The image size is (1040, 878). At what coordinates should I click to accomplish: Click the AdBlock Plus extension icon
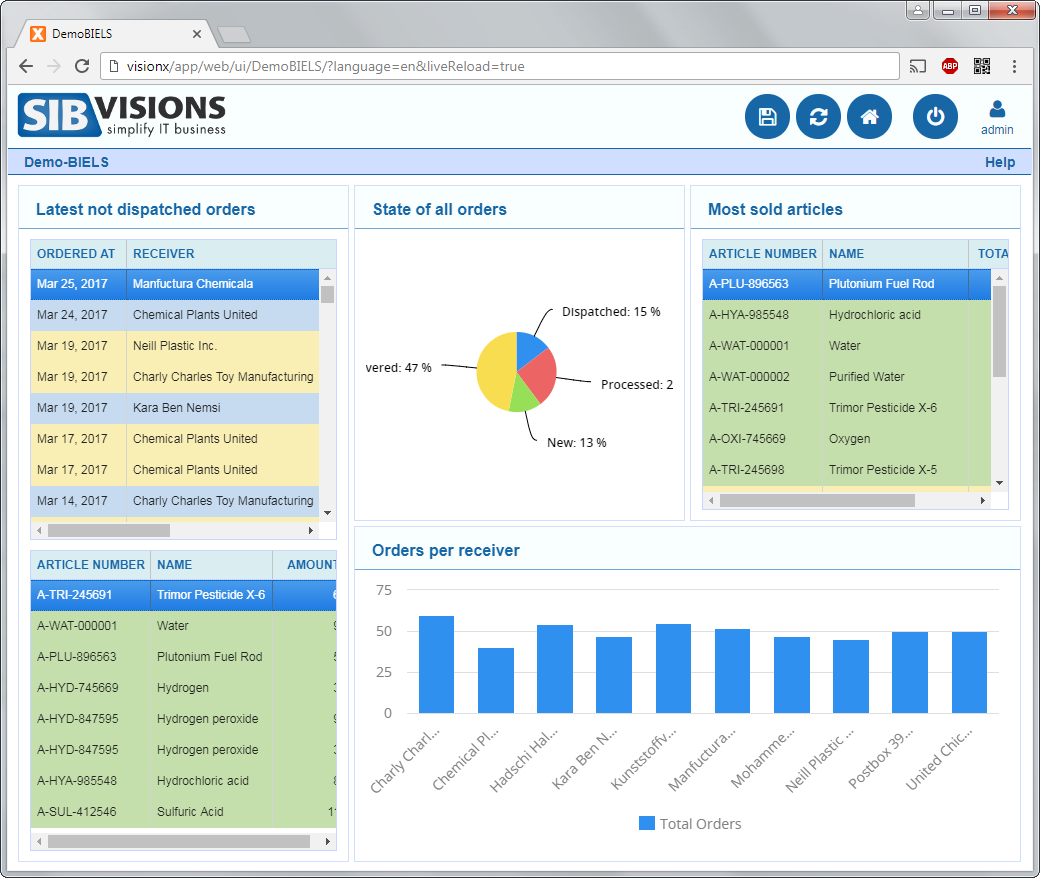950,66
